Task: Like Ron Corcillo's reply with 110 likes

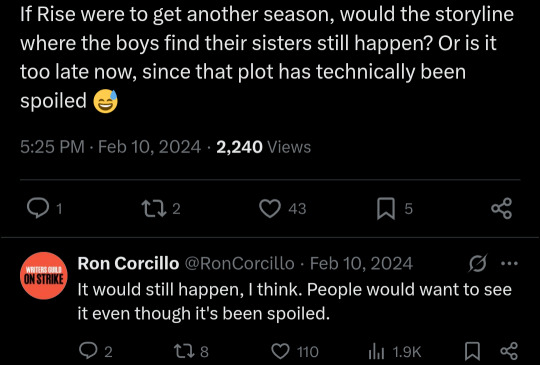Action: click(x=280, y=352)
